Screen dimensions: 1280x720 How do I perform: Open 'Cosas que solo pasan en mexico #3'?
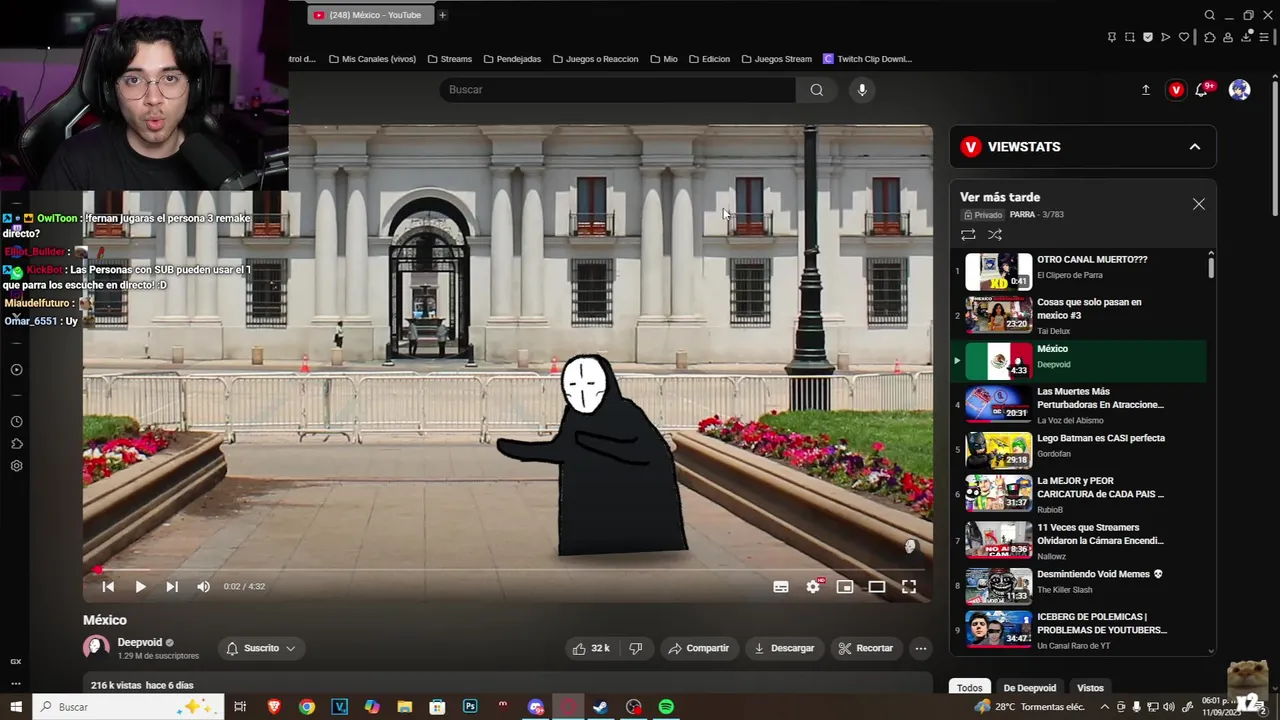(x=1080, y=316)
